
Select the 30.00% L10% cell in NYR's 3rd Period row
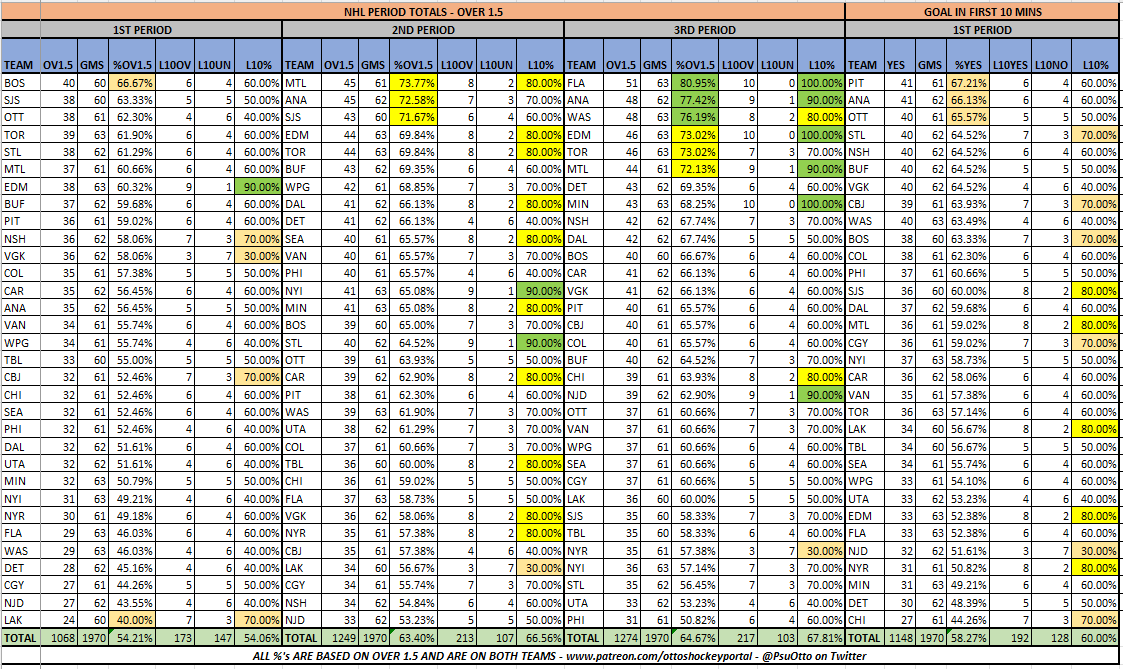[821, 550]
